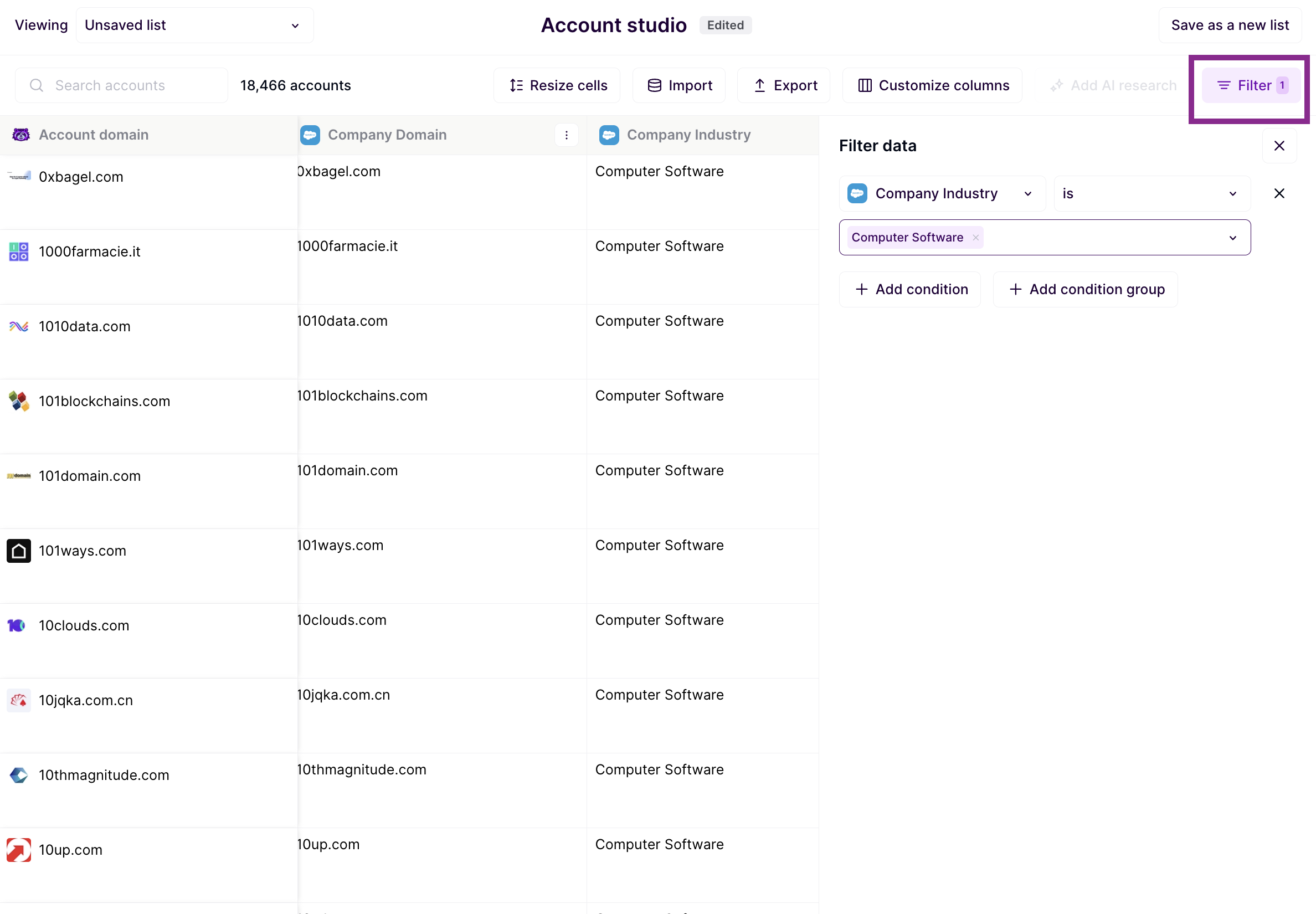Click the 10clouds.com company favicon
Image resolution: width=1316 pixels, height=914 pixels.
[18, 625]
